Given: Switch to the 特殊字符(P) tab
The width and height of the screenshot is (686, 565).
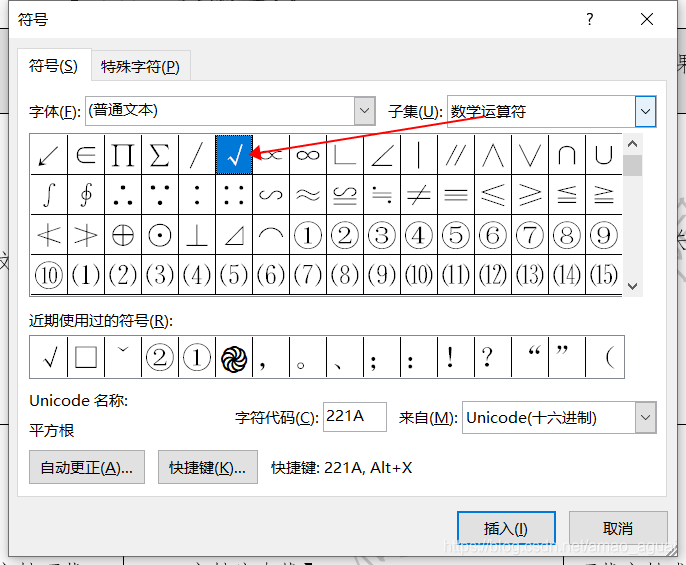Looking at the screenshot, I should [x=140, y=67].
